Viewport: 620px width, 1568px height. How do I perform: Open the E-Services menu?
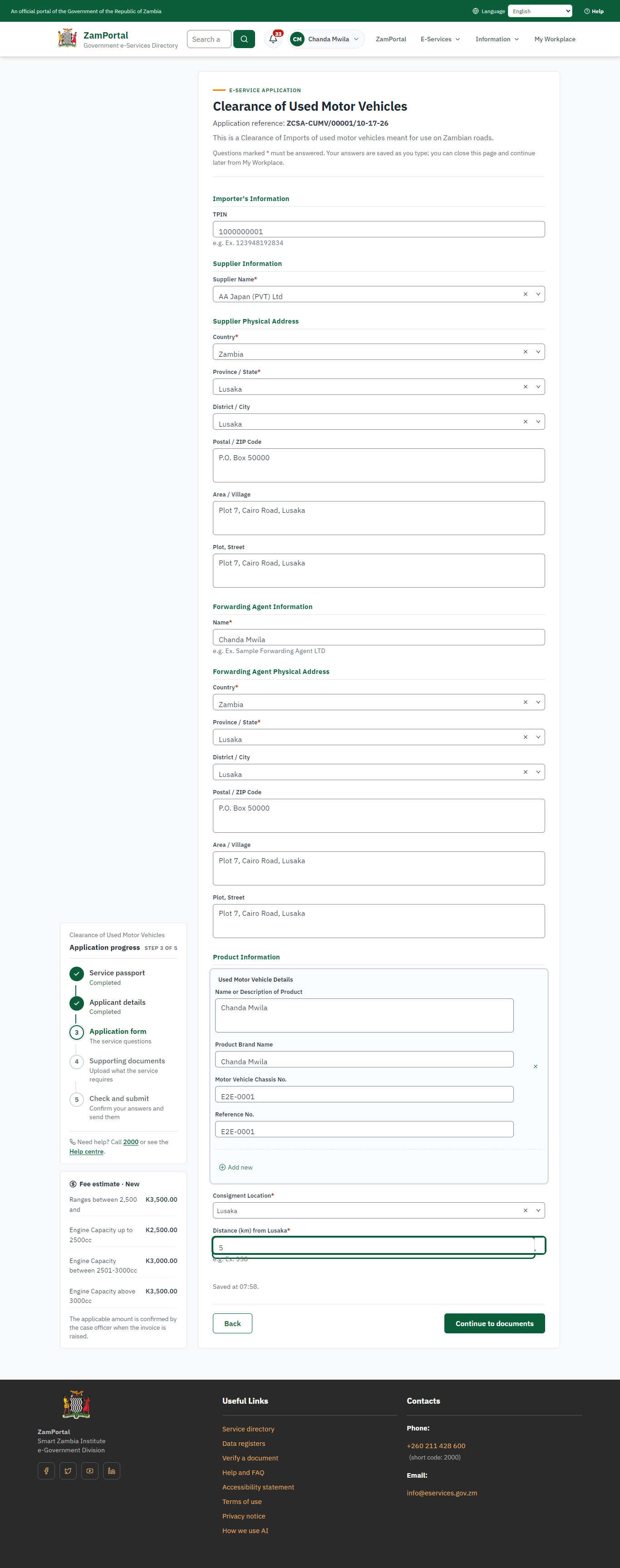point(440,39)
